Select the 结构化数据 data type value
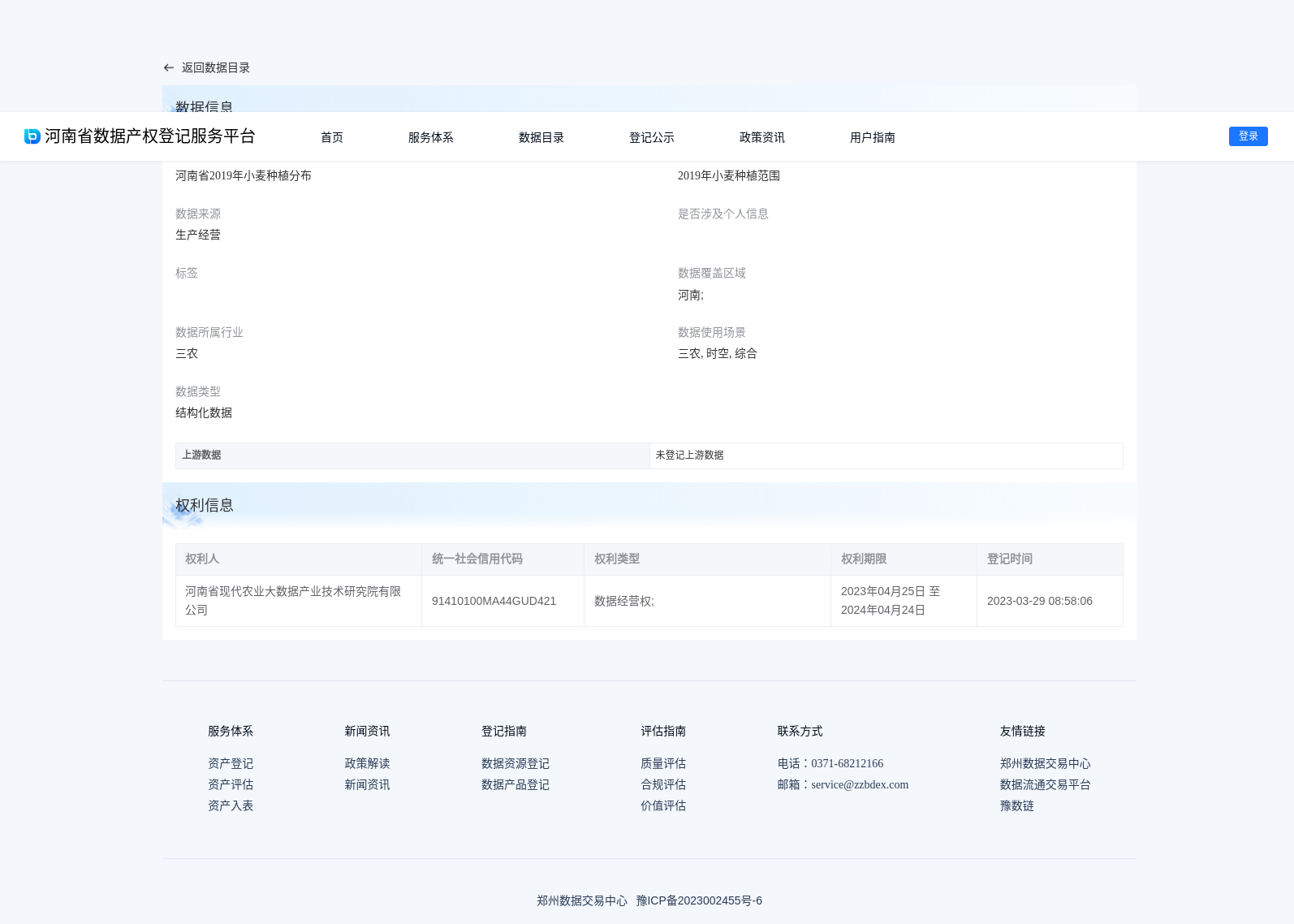This screenshot has height=924, width=1294. click(x=204, y=412)
